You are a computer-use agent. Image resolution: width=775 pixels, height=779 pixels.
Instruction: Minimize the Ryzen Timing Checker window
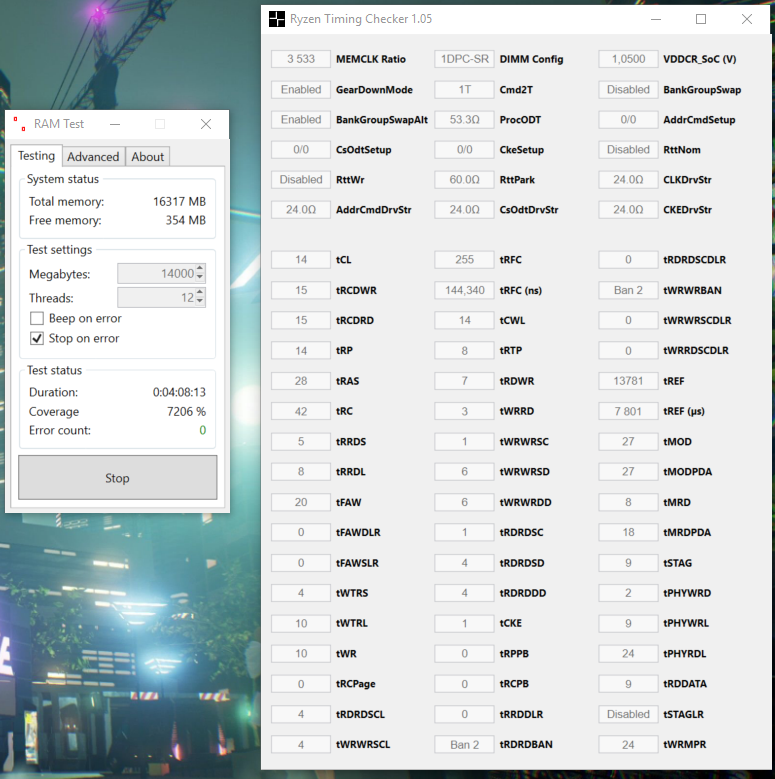656,19
